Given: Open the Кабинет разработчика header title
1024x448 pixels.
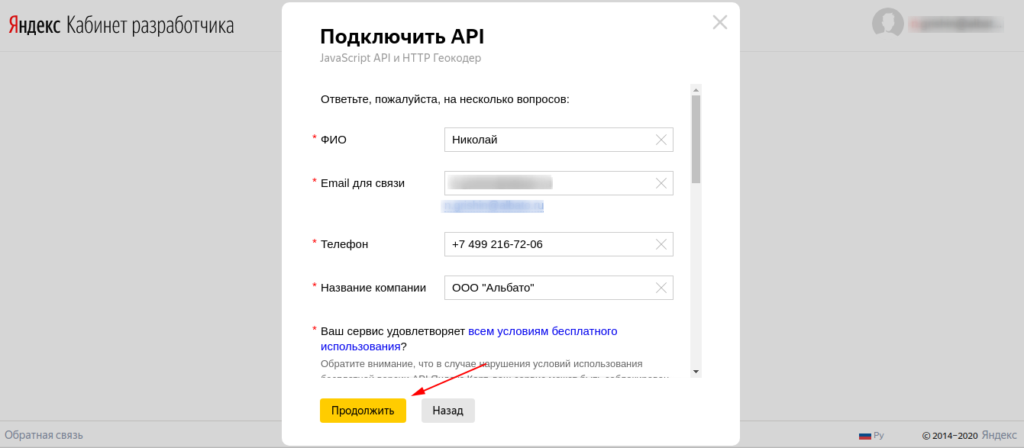Looking at the screenshot, I should [150, 26].
